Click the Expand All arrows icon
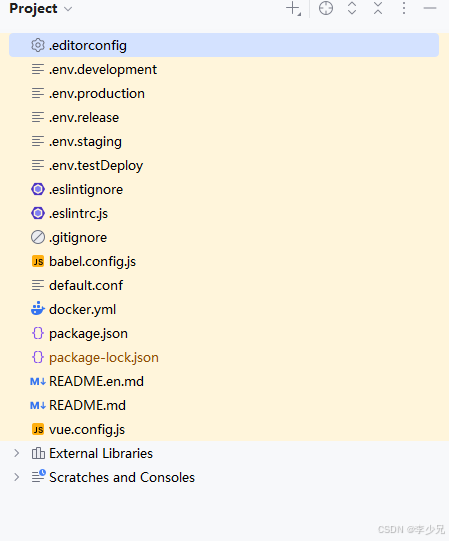Screen dimensions: 449x541 [x=352, y=8]
